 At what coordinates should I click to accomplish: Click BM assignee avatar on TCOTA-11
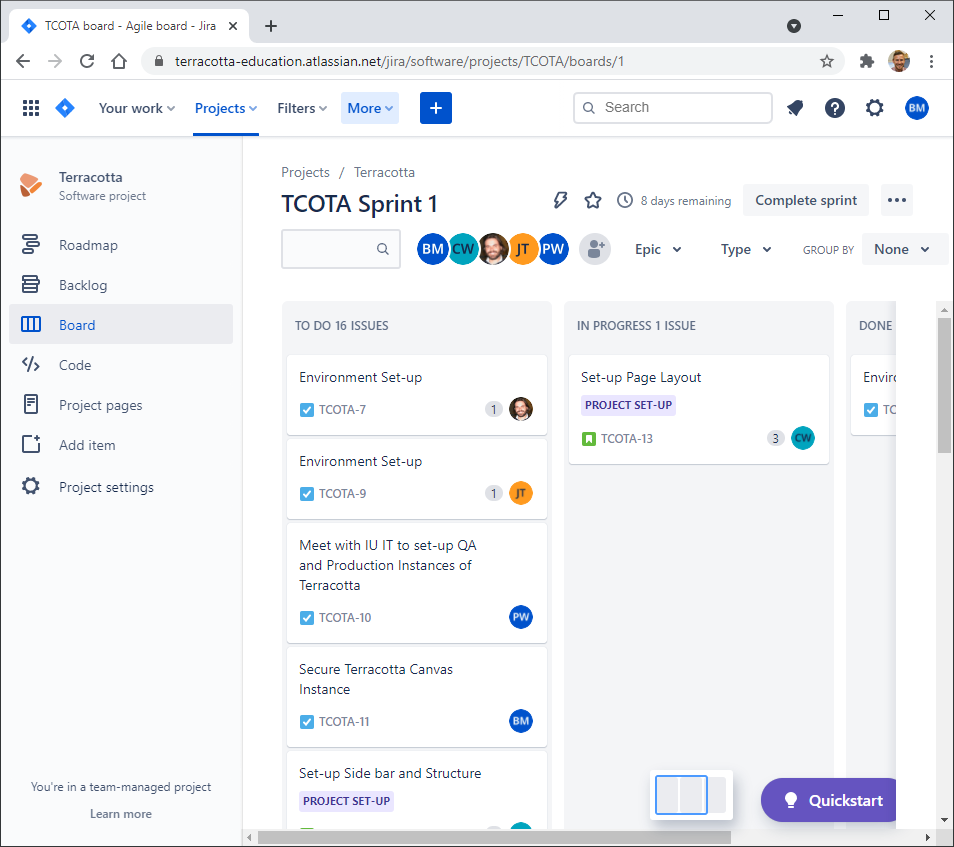click(521, 721)
